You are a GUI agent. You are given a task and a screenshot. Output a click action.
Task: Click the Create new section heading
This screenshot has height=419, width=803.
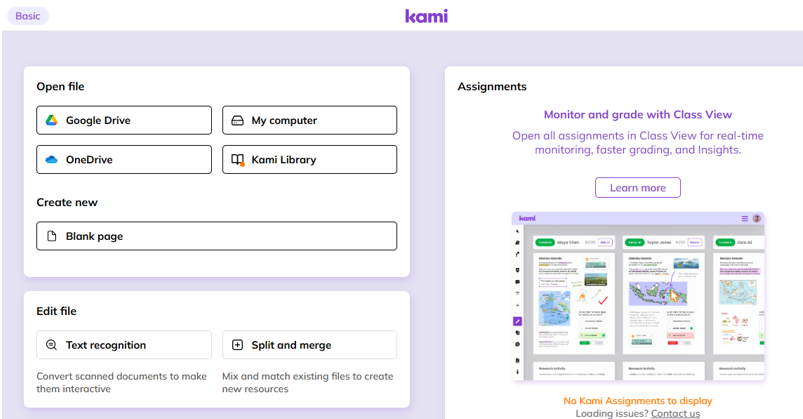coord(67,202)
